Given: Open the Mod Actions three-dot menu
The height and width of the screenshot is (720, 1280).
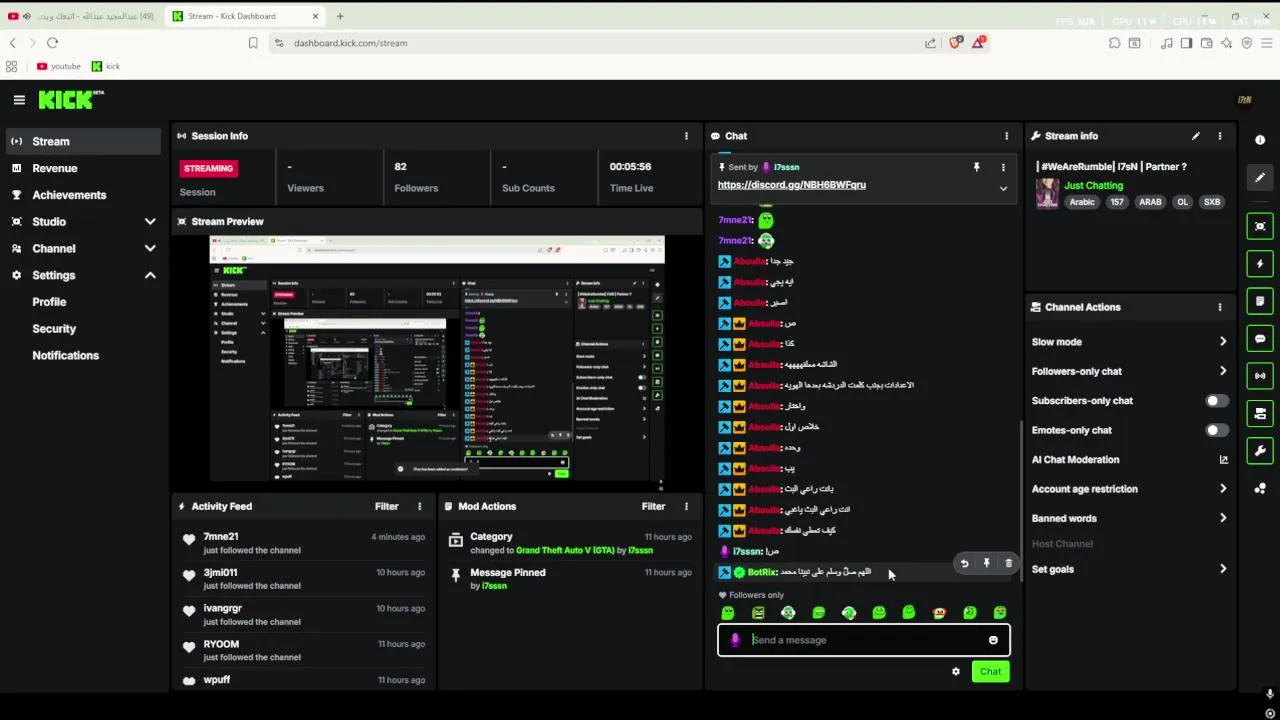Looking at the screenshot, I should point(686,506).
